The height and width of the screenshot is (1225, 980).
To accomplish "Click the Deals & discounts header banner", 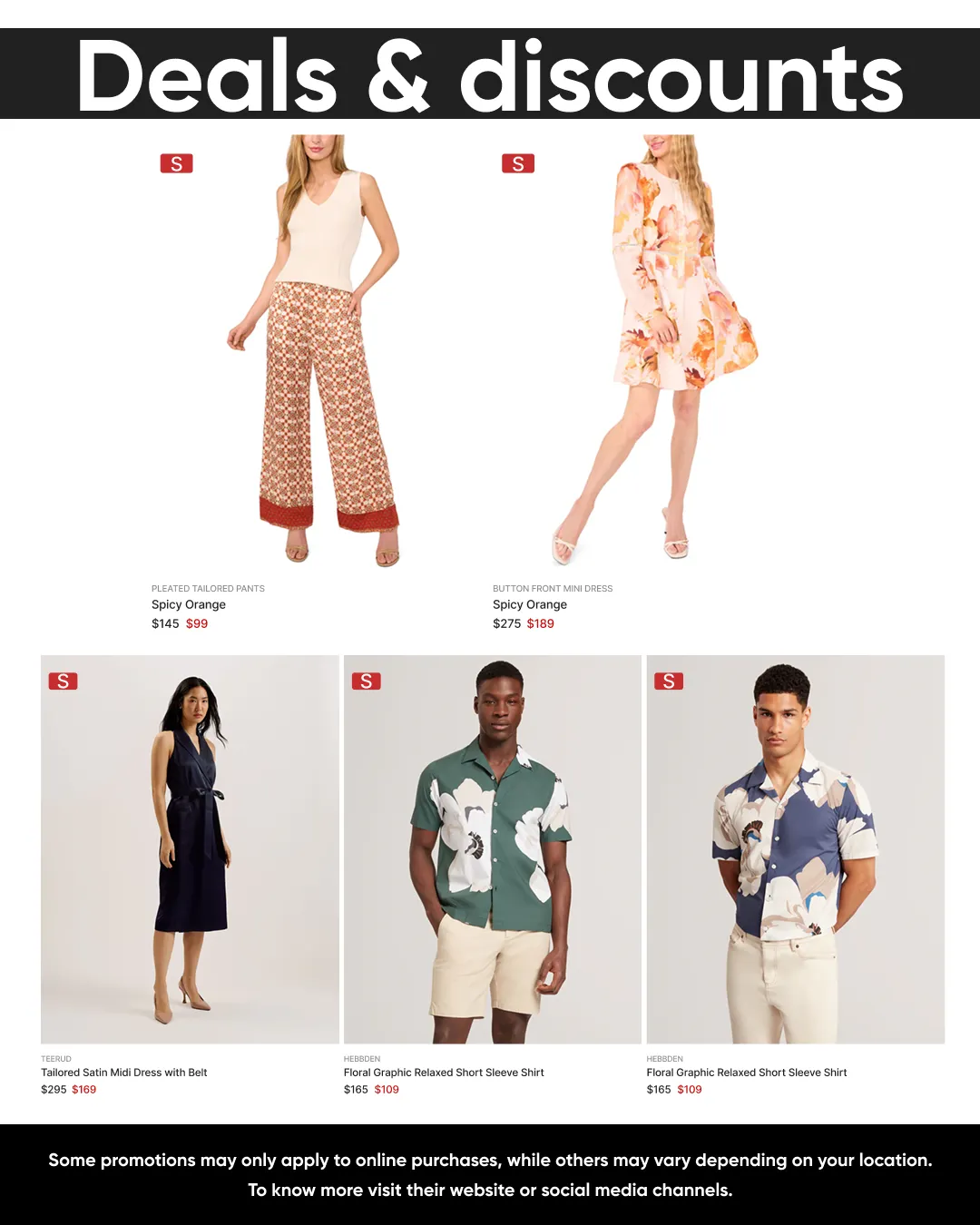I will click(x=490, y=74).
